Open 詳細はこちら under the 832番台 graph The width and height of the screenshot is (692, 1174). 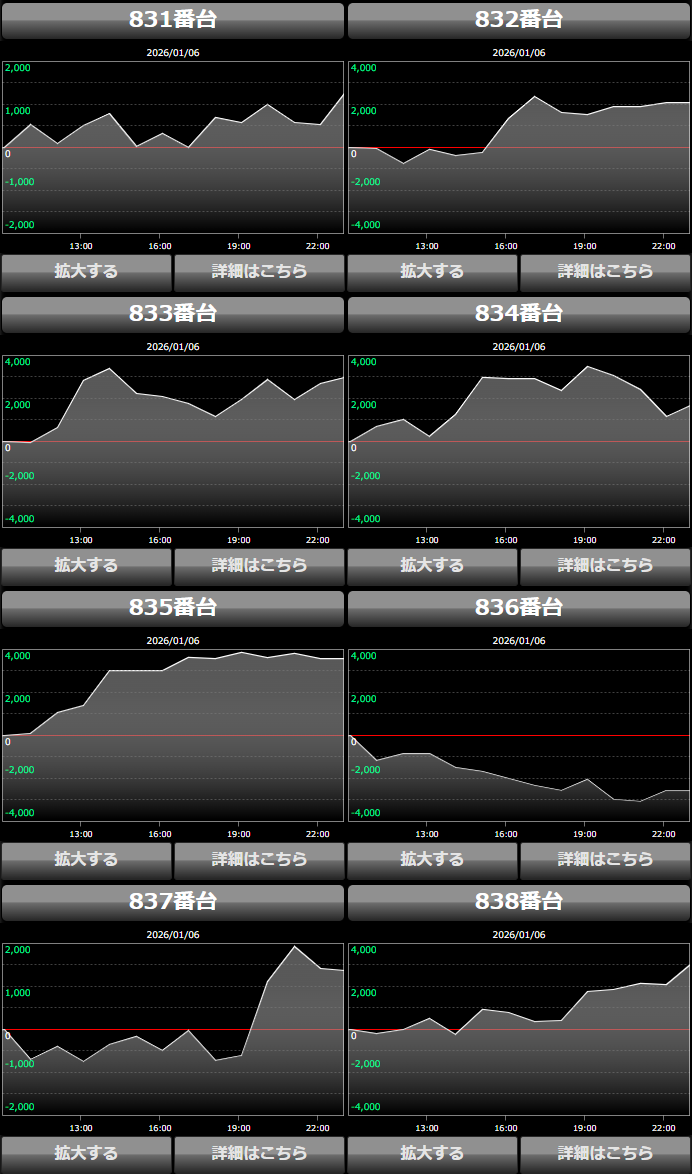pos(605,272)
